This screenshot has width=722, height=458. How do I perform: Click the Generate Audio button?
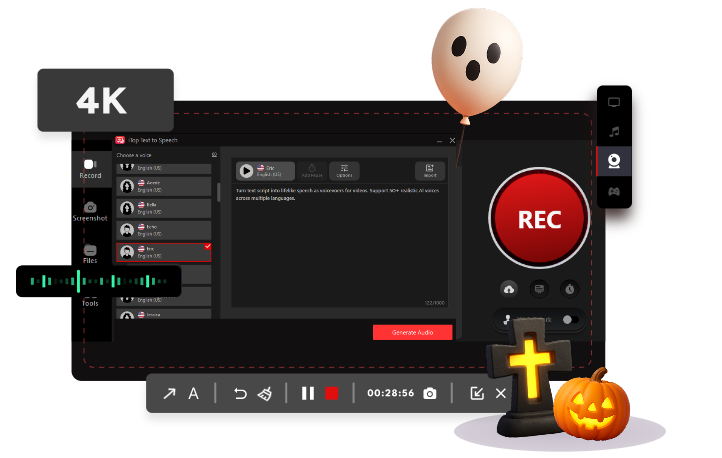click(x=413, y=332)
